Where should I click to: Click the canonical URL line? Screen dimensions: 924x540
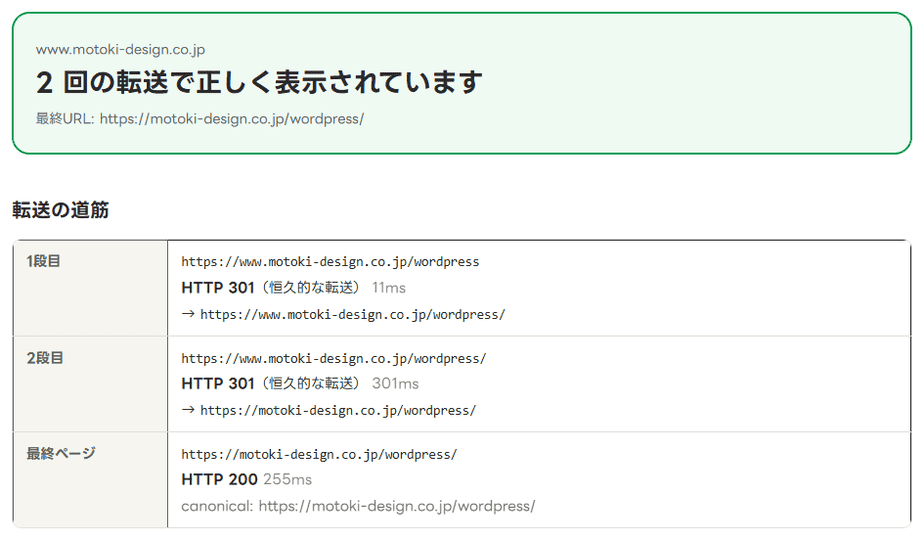(x=358, y=506)
